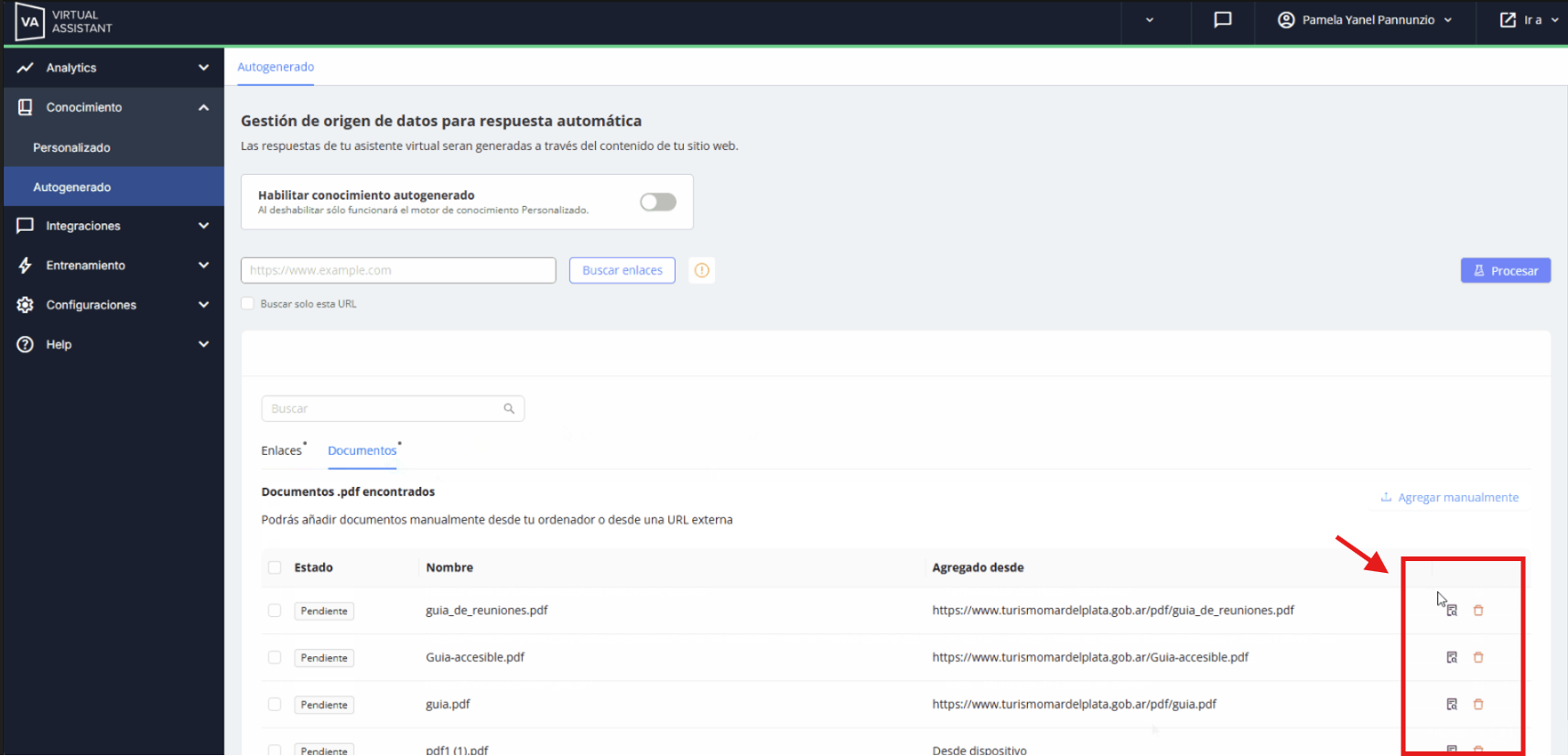Delete guia_de_reuniones.pdf with trash icon
1568x756 pixels.
[1478, 610]
